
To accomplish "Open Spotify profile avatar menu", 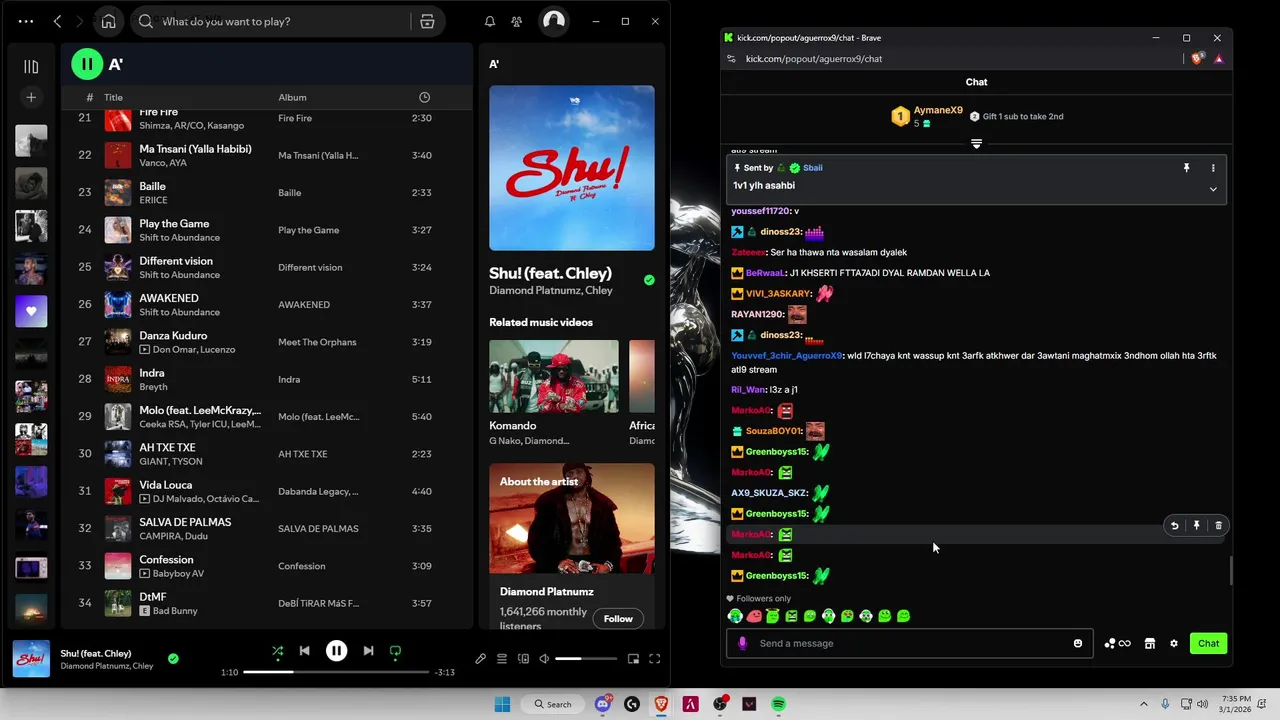I will click(x=554, y=21).
